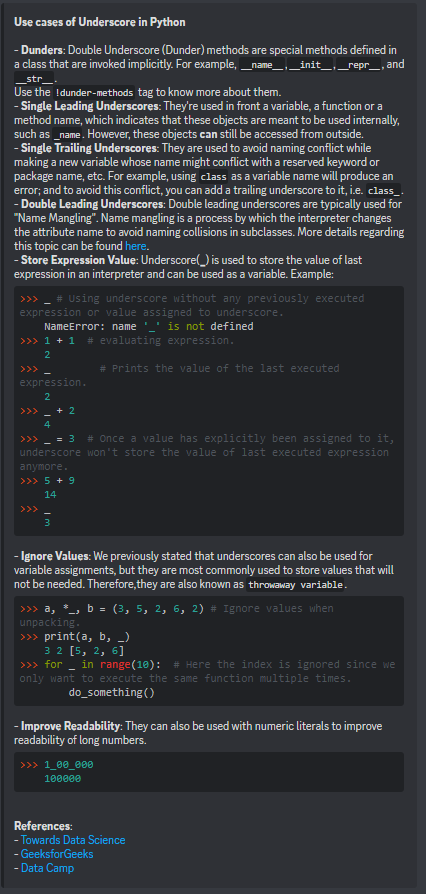Click the do_something() call

coord(112,693)
